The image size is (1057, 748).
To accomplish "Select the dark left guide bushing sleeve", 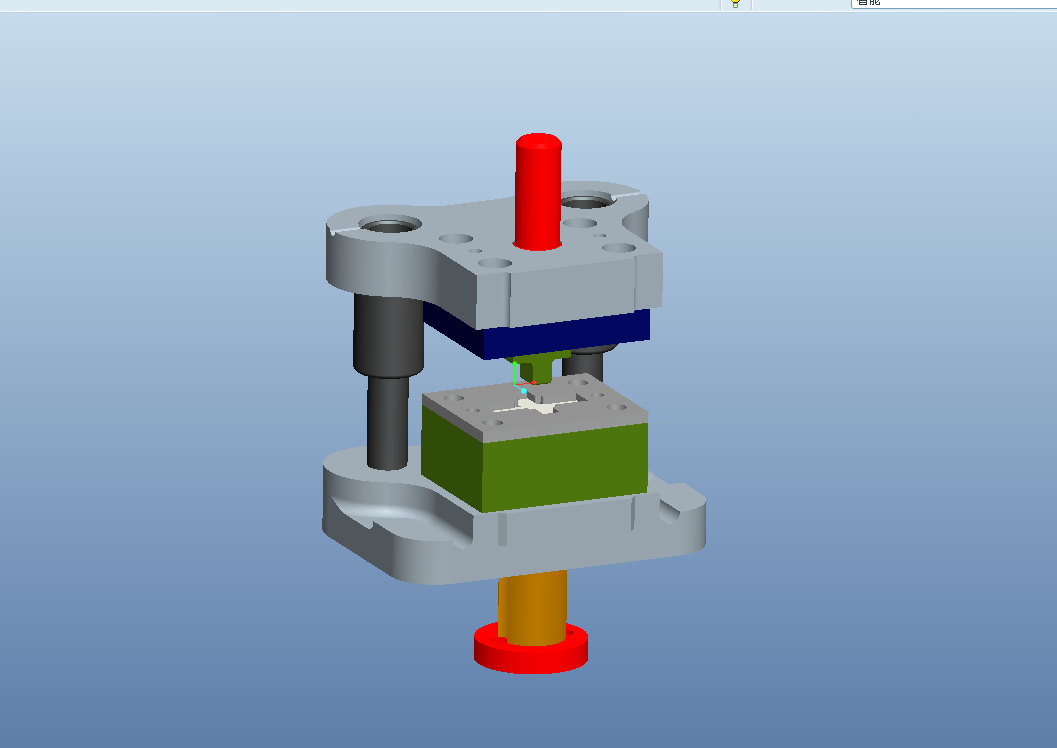I will click(388, 334).
